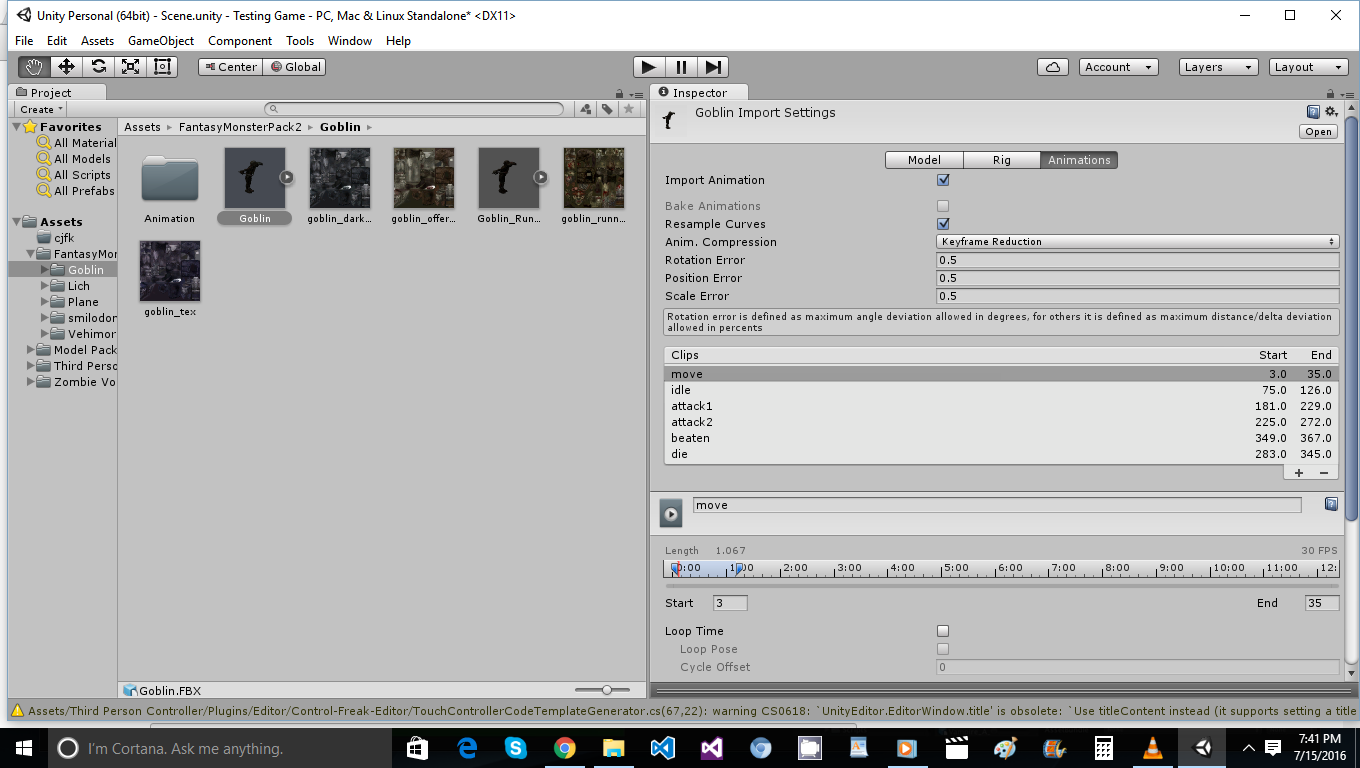
Task: Open the GameObject menu
Action: click(x=161, y=41)
